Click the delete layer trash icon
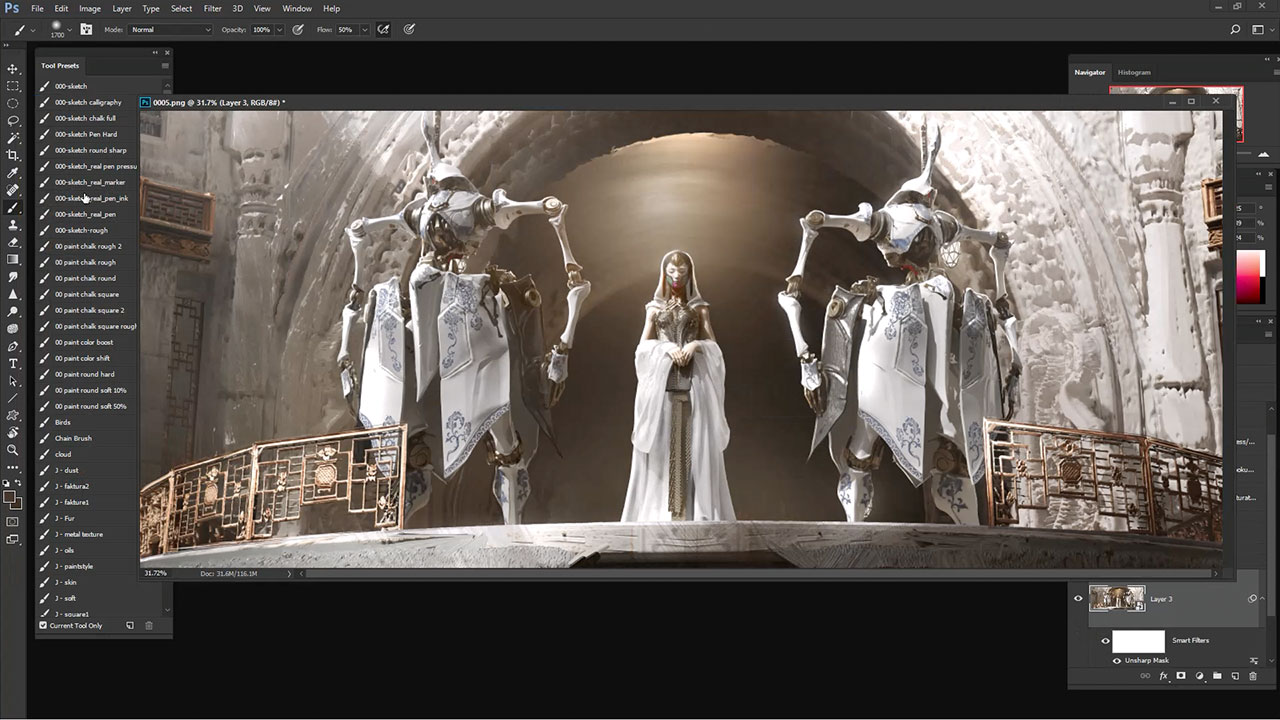 coord(1252,676)
